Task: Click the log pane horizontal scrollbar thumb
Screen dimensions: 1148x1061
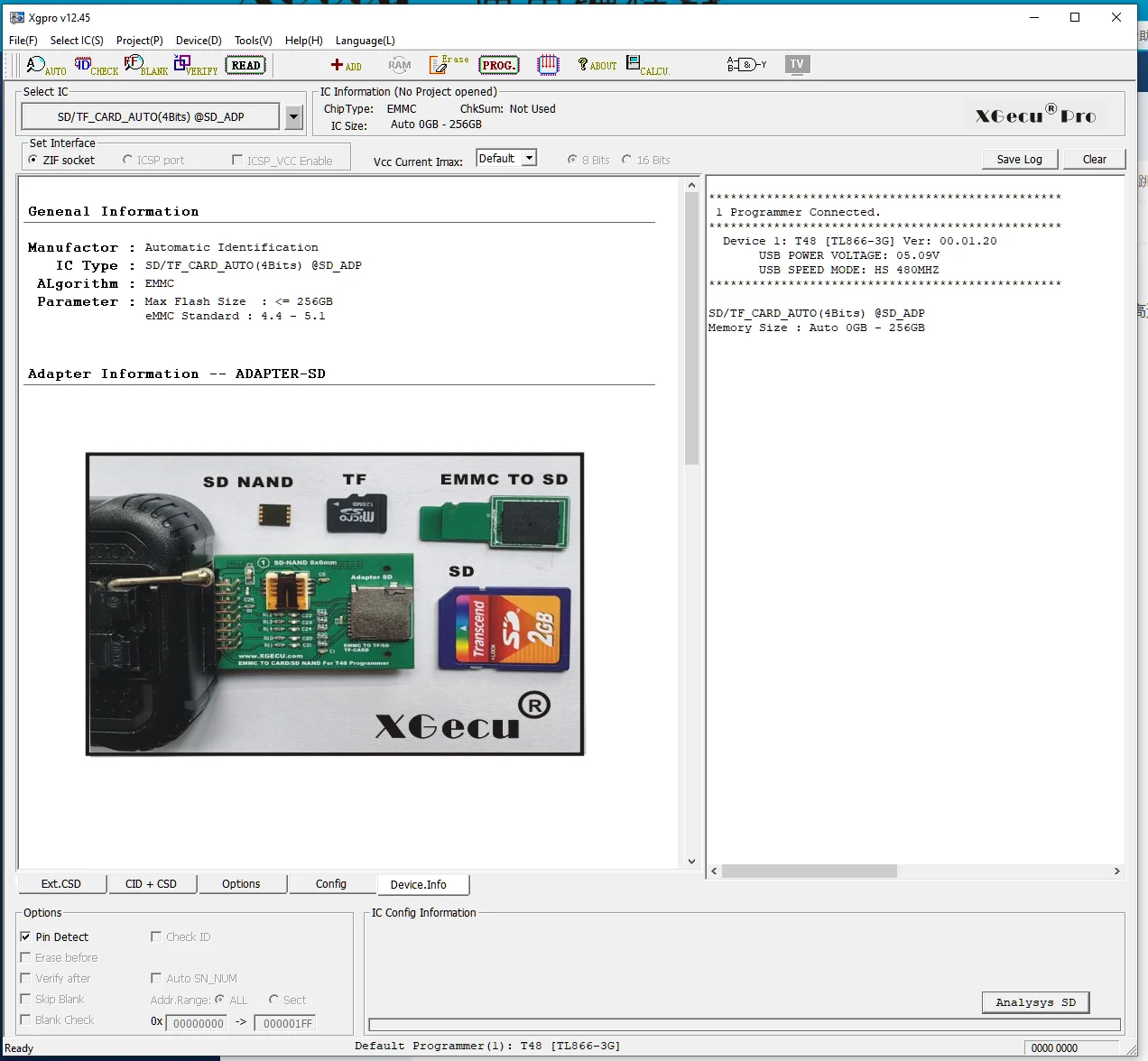Action: (x=810, y=872)
